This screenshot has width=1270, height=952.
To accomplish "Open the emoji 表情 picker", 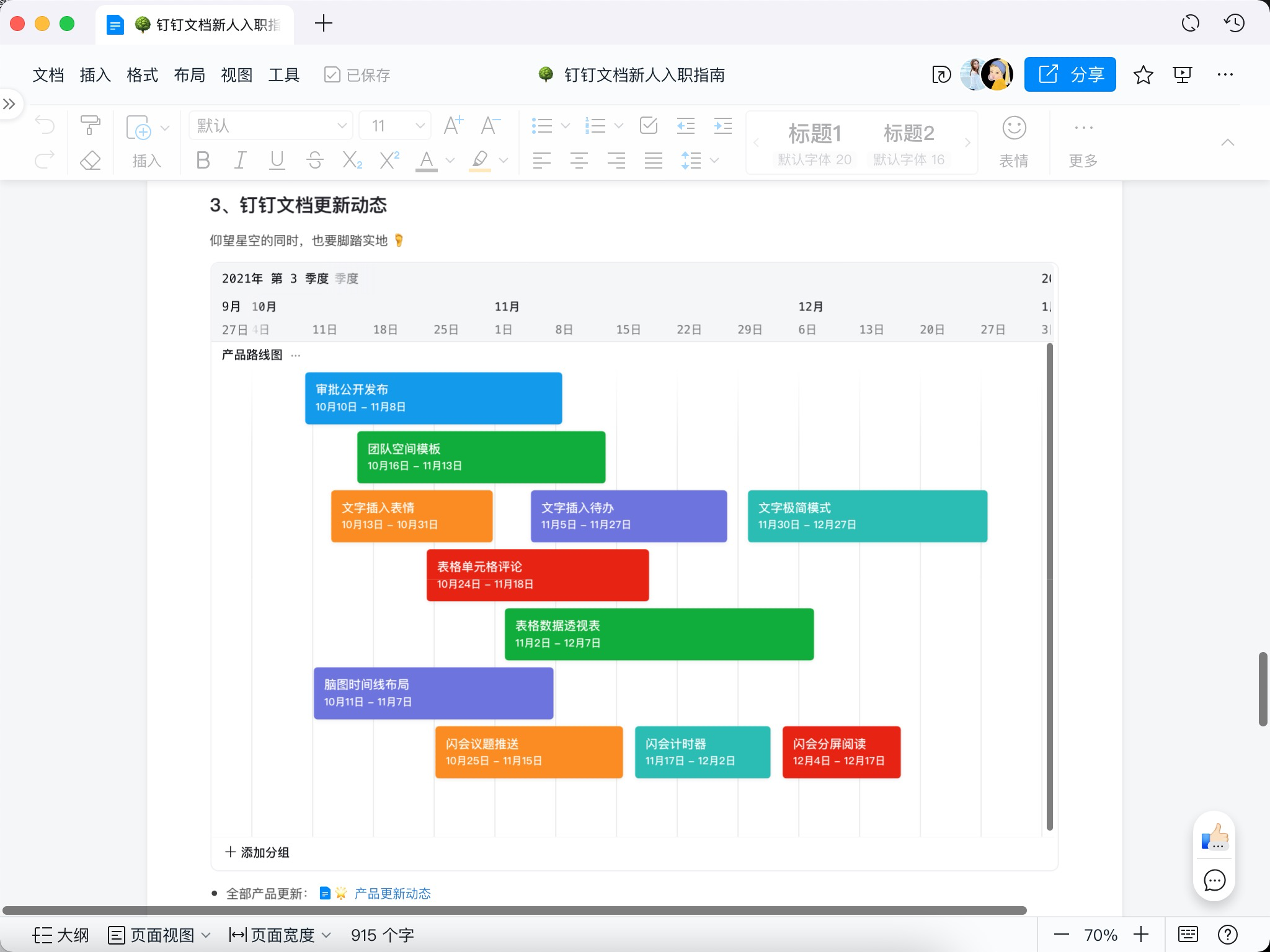I will (1014, 142).
